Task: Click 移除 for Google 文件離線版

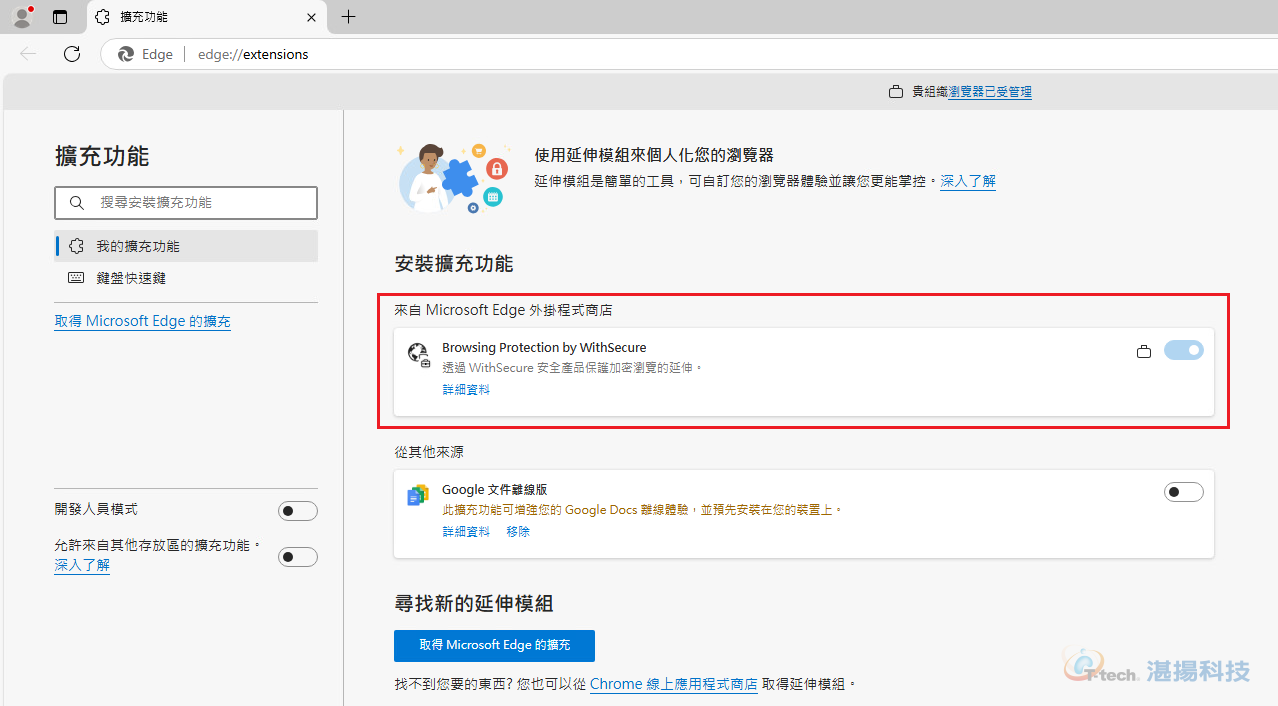Action: (518, 532)
